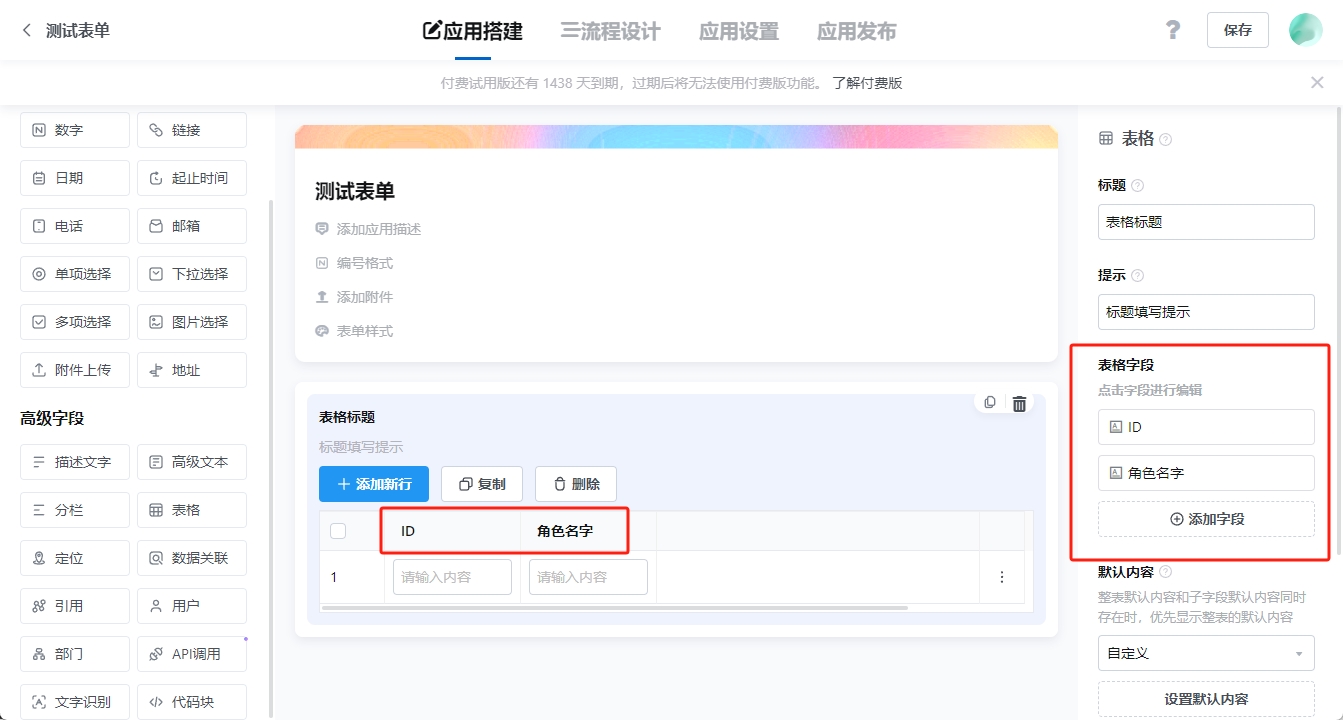The width and height of the screenshot is (1343, 720).
Task: Select the 定位 advanced field
Action: click(x=74, y=557)
